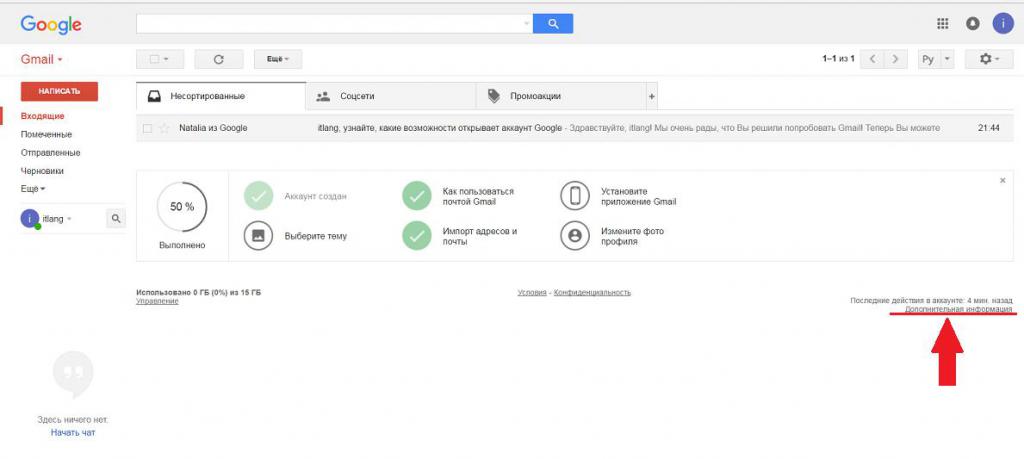Search chat contacts with the magnifier
Screen dimensions: 1024x459
pyautogui.click(x=116, y=219)
